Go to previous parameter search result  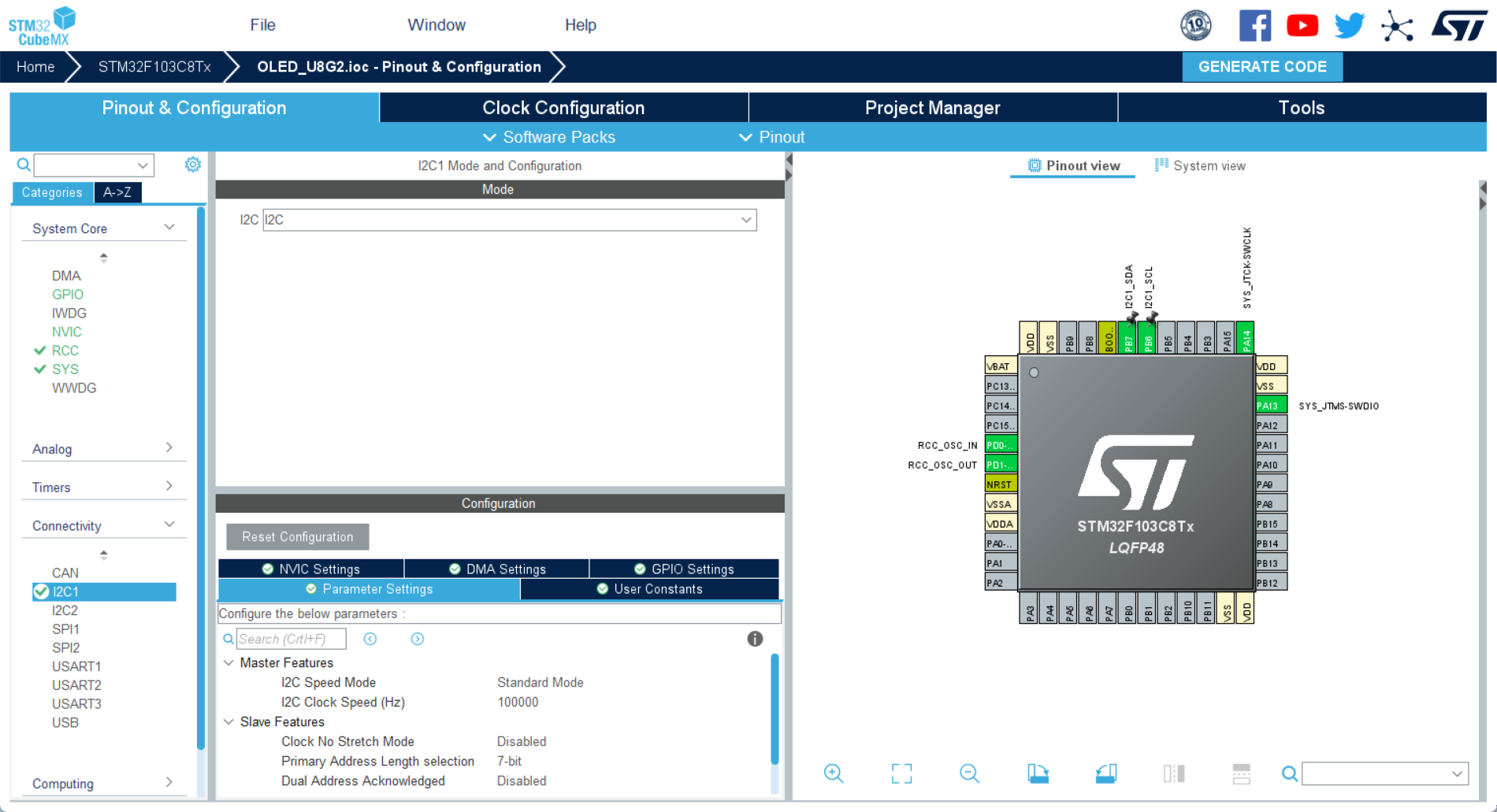click(x=370, y=639)
